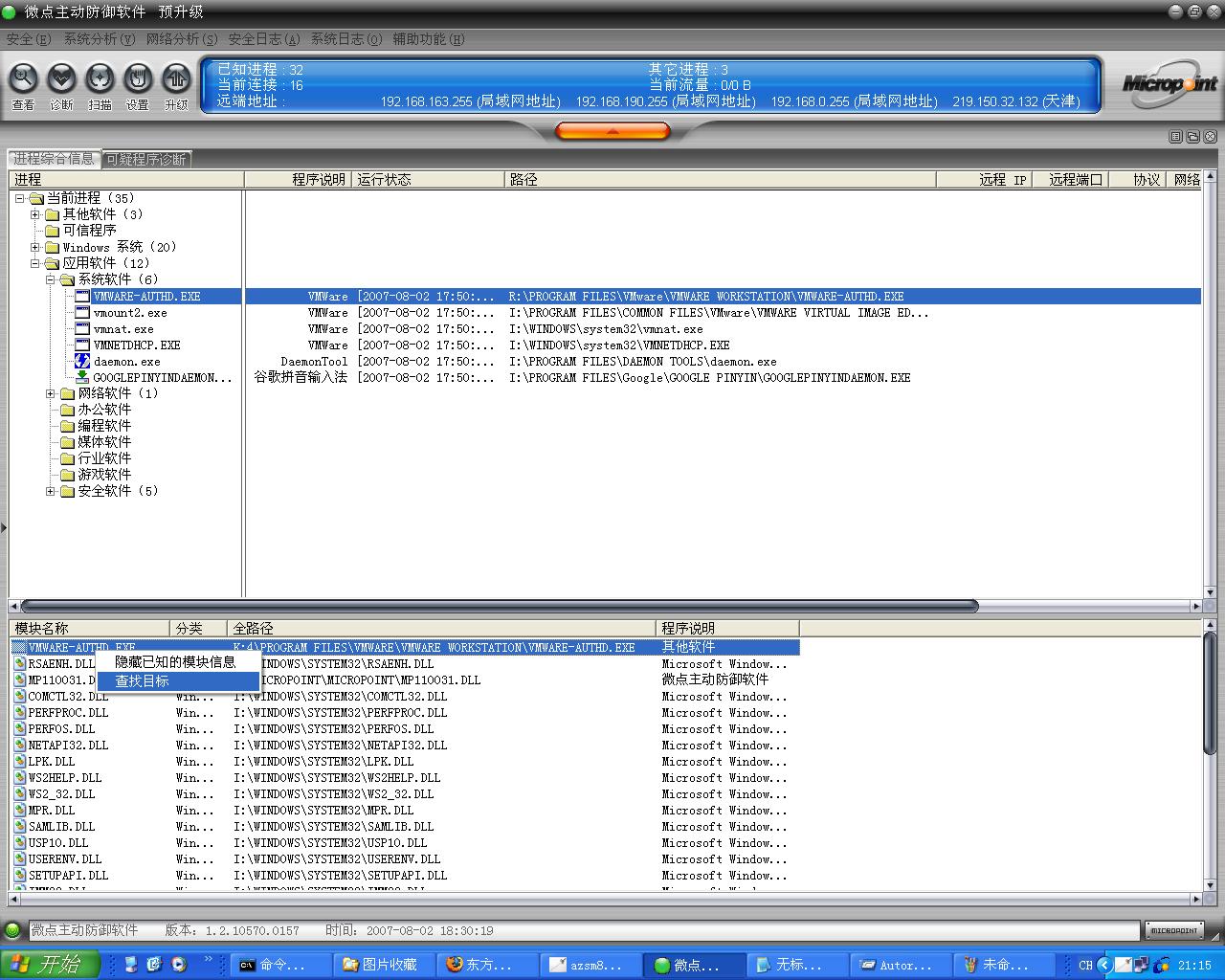The height and width of the screenshot is (980, 1225).
Task: Open the 系统日志(O) menu
Action: point(346,39)
